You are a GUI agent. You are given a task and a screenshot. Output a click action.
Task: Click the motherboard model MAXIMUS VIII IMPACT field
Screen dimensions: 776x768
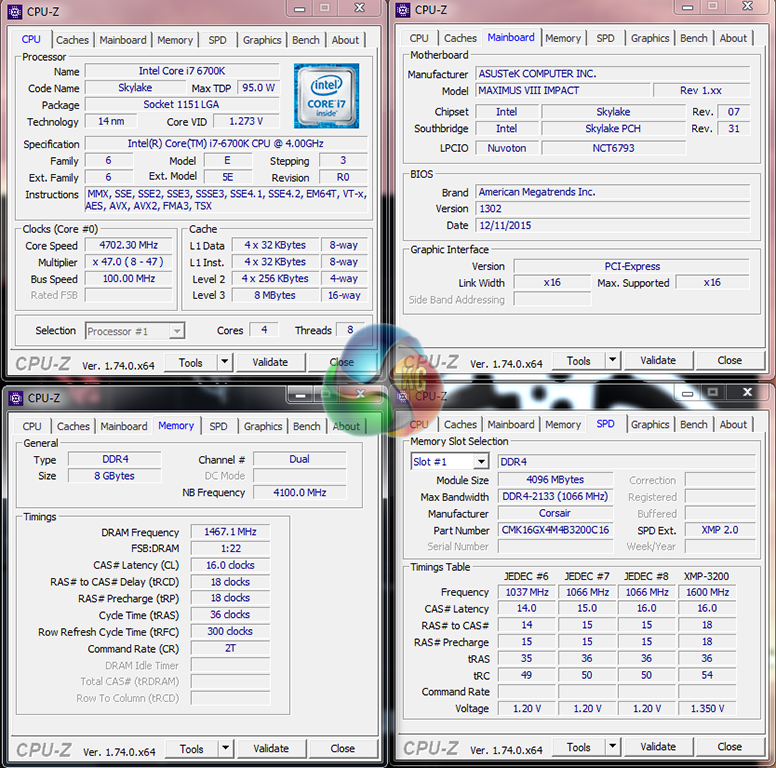pos(563,91)
